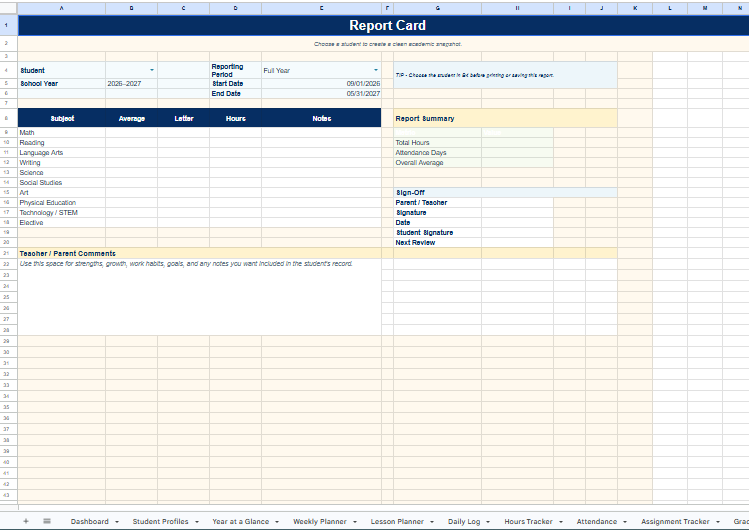Open the Assignment Tracker tab
749x530 pixels.
(x=675, y=521)
